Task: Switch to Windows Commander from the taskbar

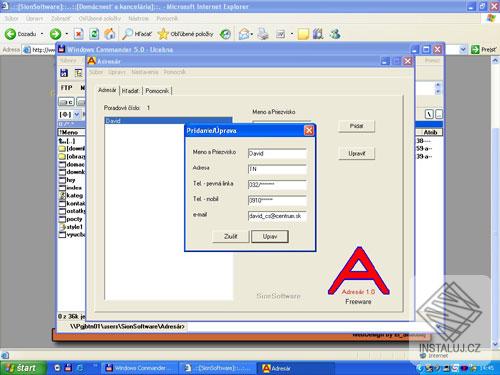Action: pos(138,368)
